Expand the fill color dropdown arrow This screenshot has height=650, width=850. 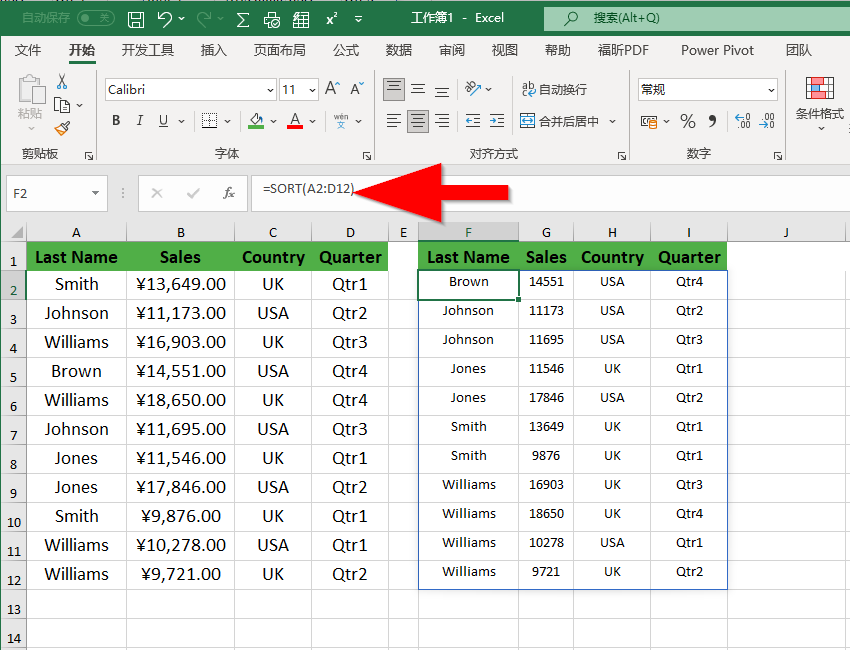[273, 121]
